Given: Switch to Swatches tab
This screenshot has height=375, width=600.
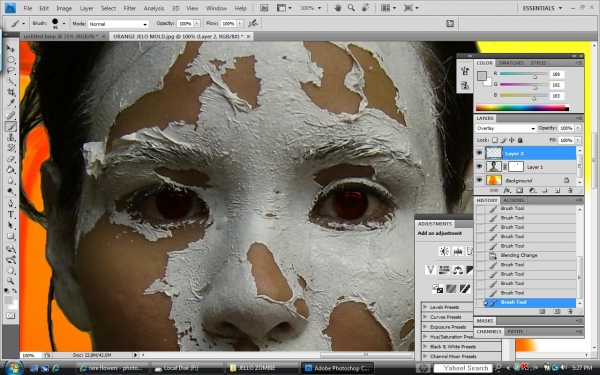Looking at the screenshot, I should click(511, 63).
